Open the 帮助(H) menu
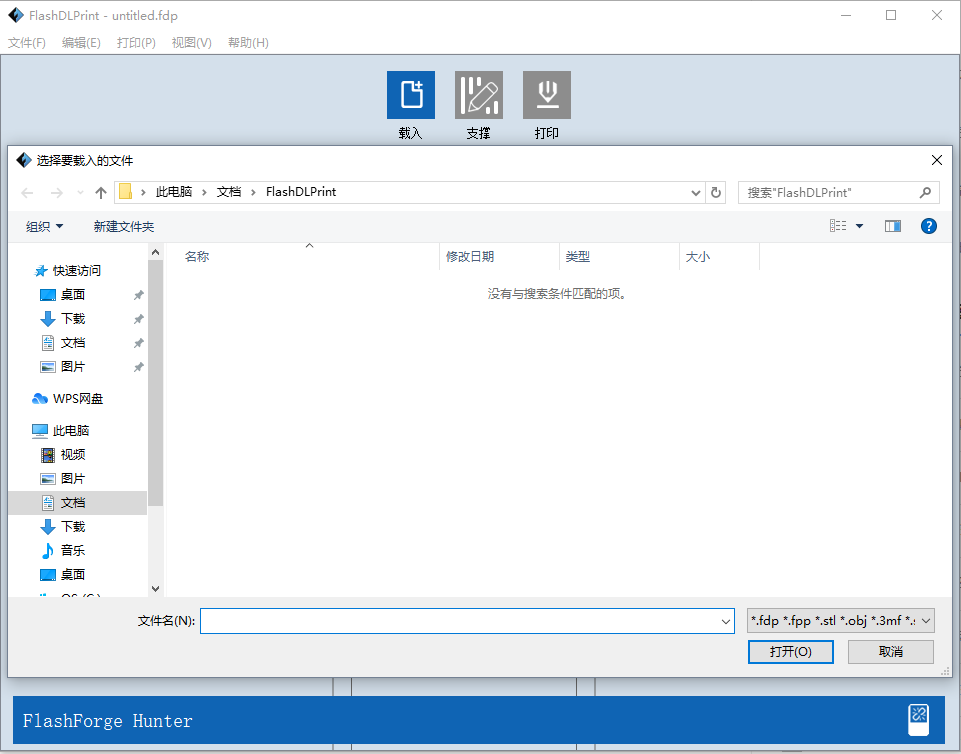The width and height of the screenshot is (961, 754). tap(248, 43)
